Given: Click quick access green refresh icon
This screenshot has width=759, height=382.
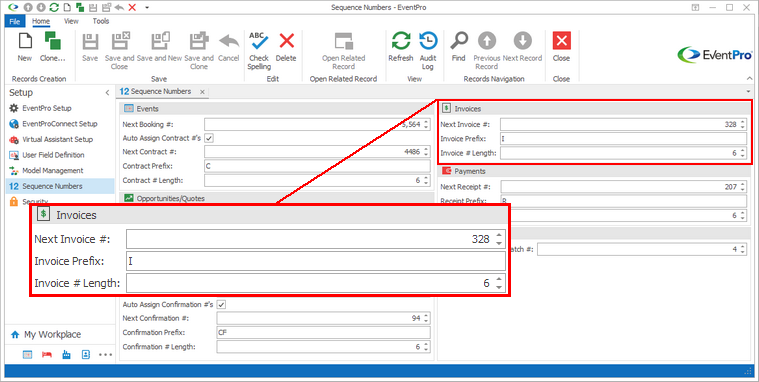Looking at the screenshot, I should 54,7.
